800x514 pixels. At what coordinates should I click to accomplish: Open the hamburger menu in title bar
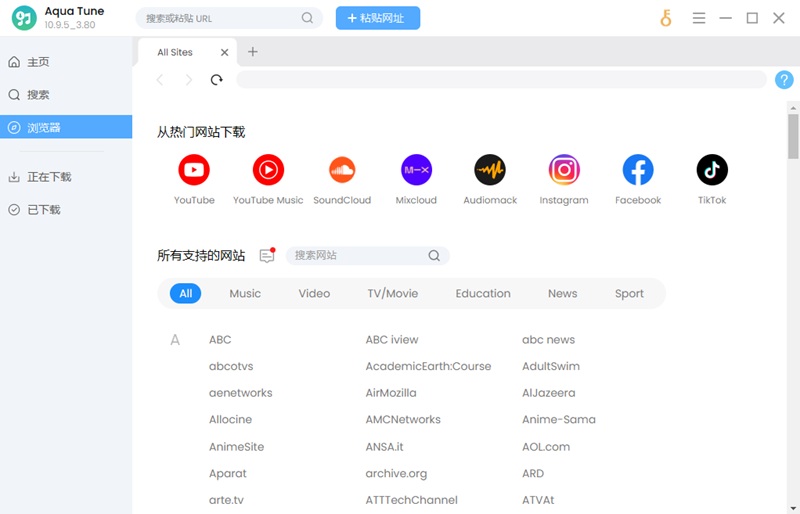[699, 18]
